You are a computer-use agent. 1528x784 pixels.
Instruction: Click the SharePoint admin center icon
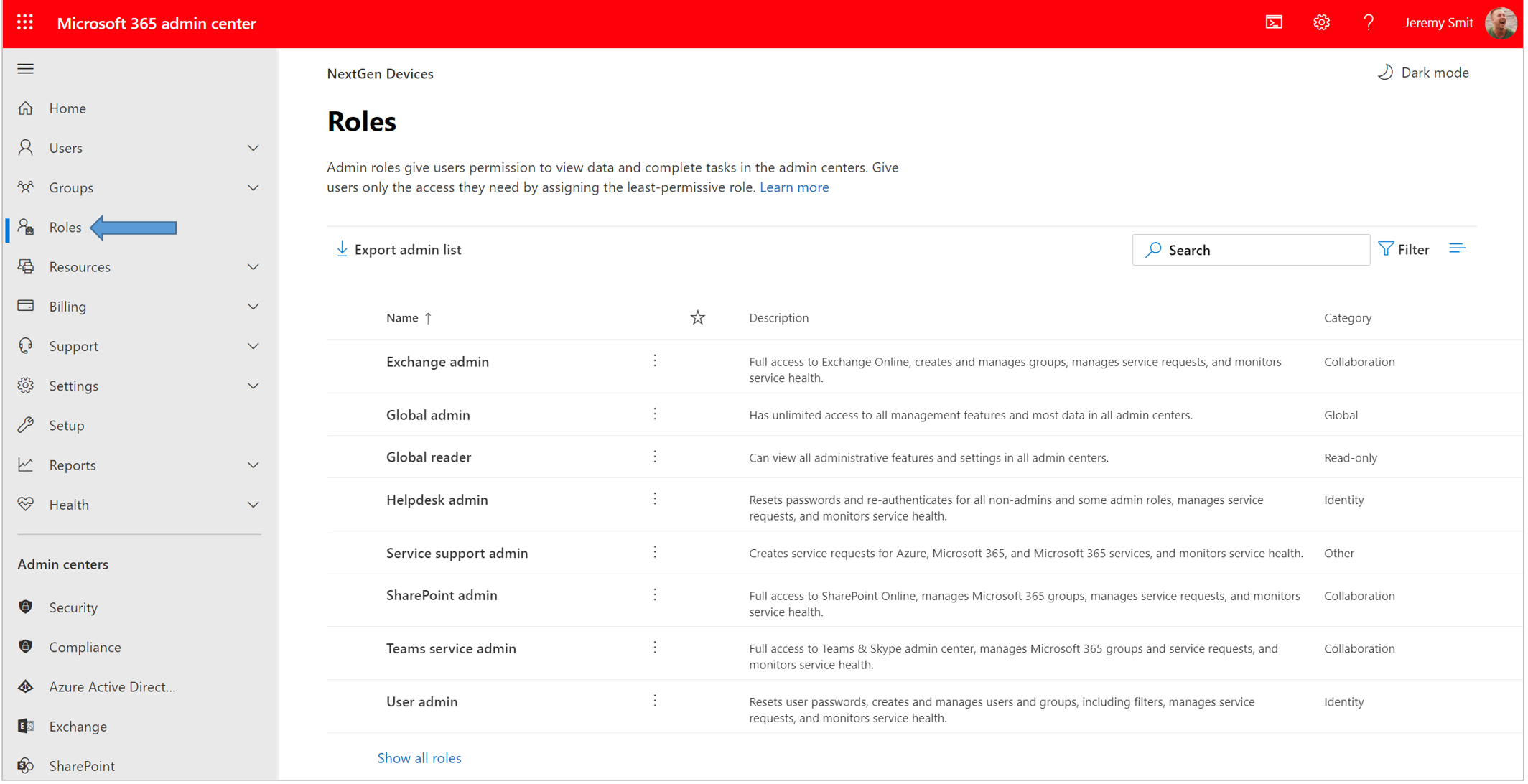[26, 766]
